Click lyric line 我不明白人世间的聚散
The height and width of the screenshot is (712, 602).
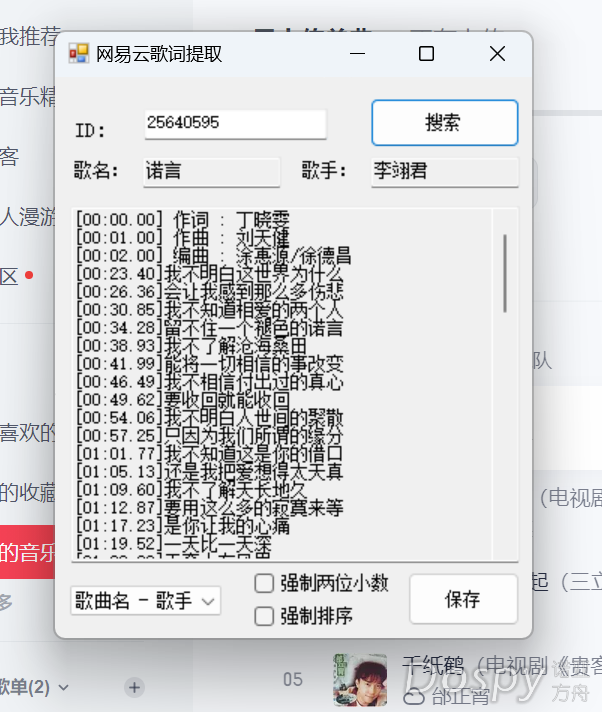(x=209, y=417)
